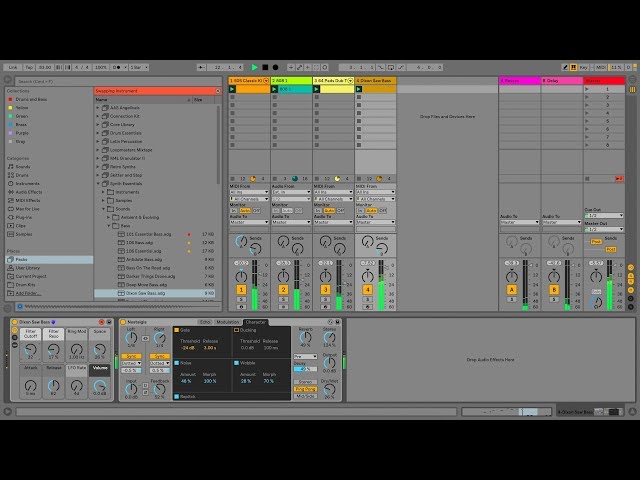Image resolution: width=640 pixels, height=480 pixels.
Task: Click the browser search field
Action: tap(118, 81)
